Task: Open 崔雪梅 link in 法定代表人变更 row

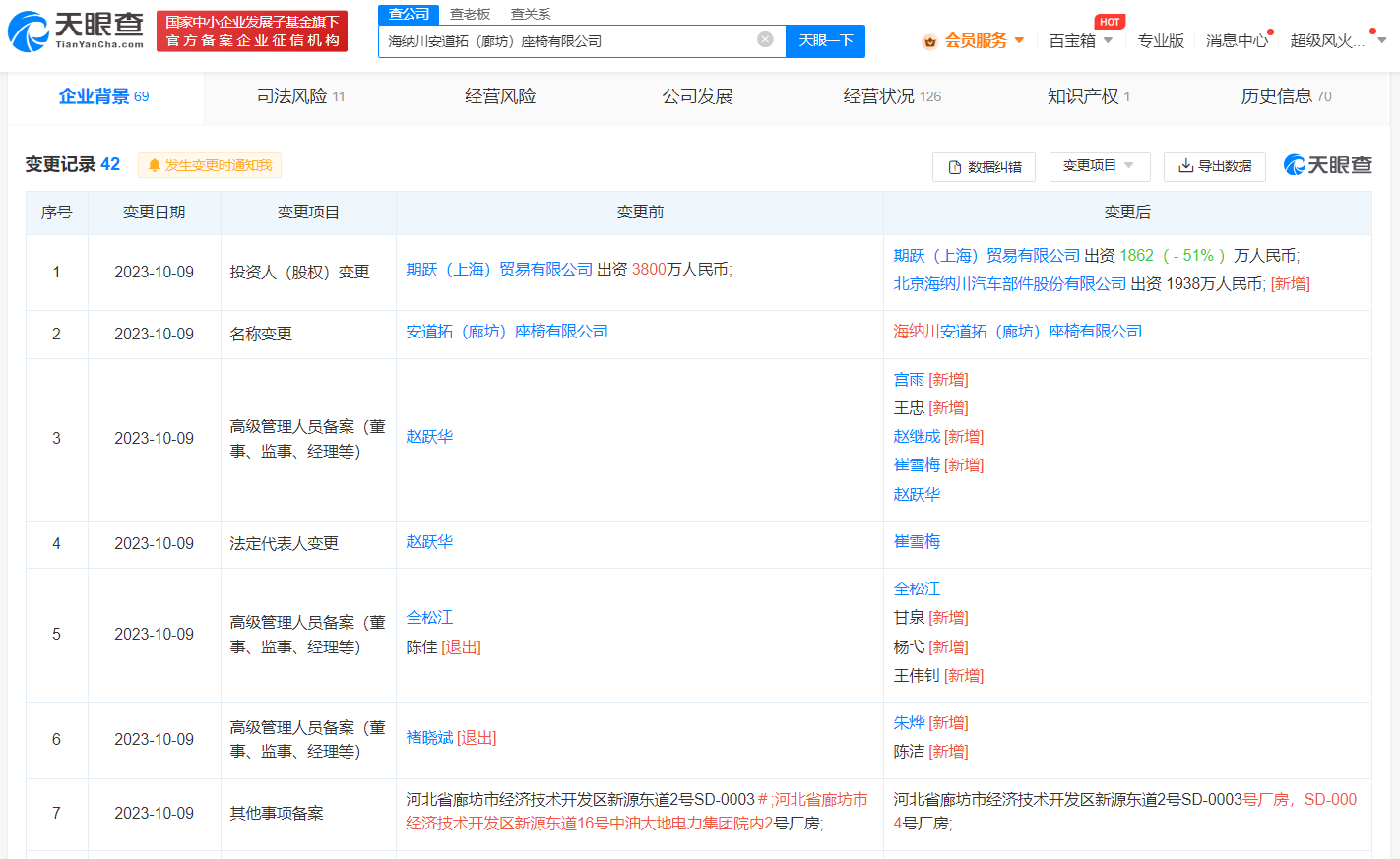Action: click(917, 542)
